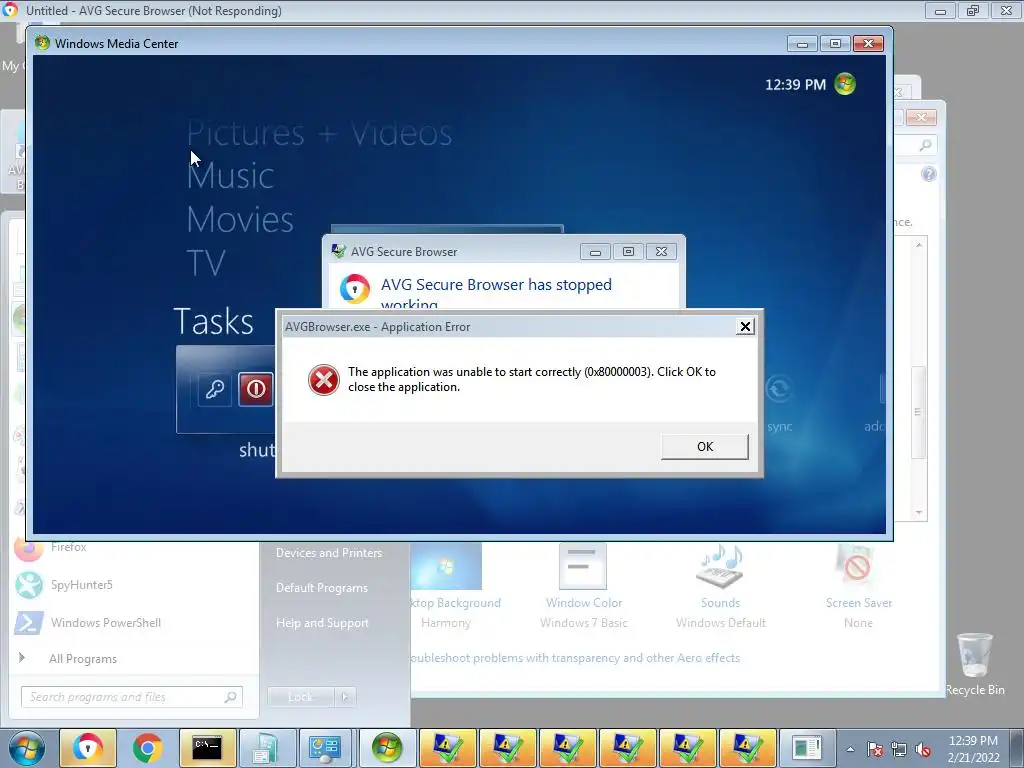Show hidden tray icons arrow

tap(850, 749)
